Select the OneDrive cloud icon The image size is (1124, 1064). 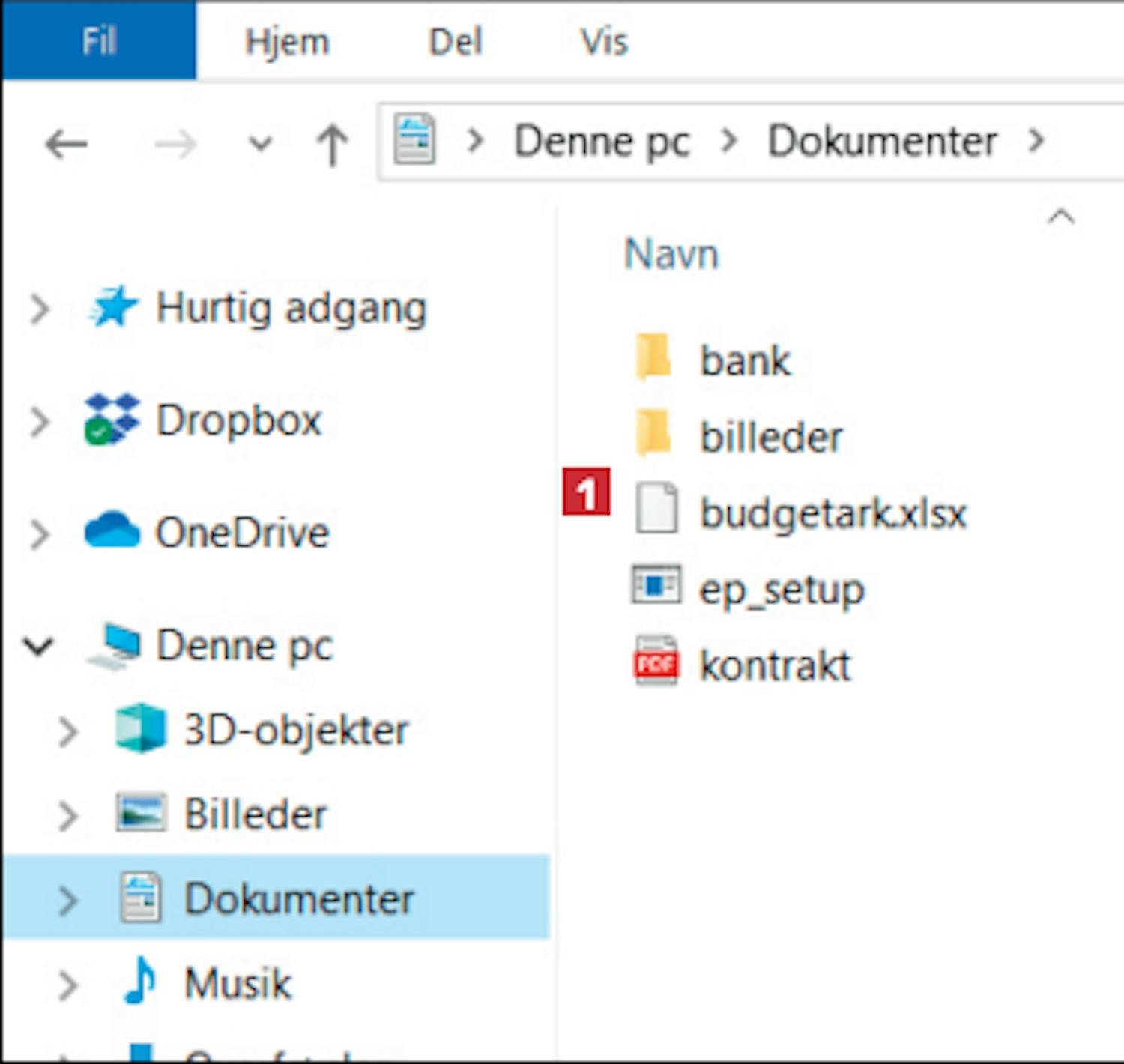tap(112, 531)
